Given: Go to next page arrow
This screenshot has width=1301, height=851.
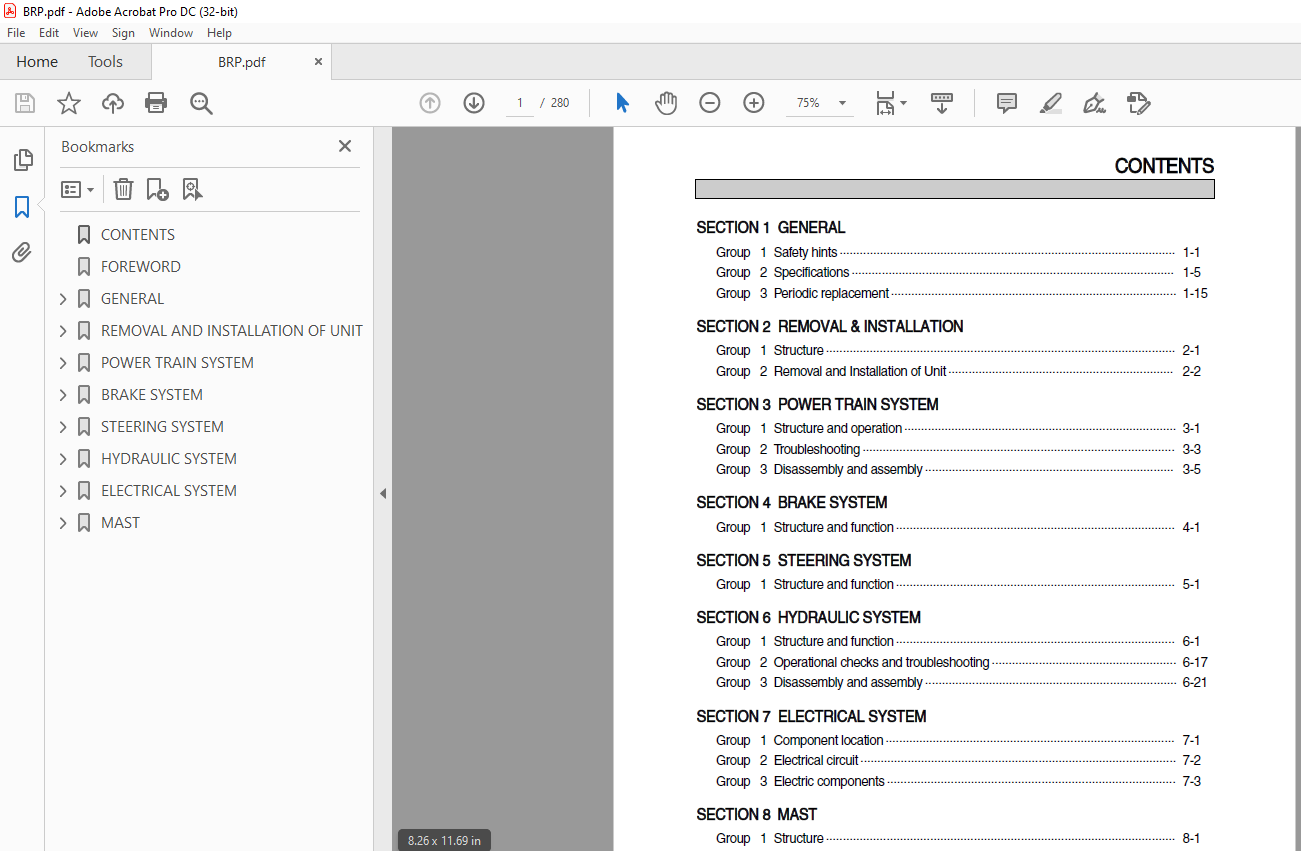Looking at the screenshot, I should pyautogui.click(x=474, y=103).
